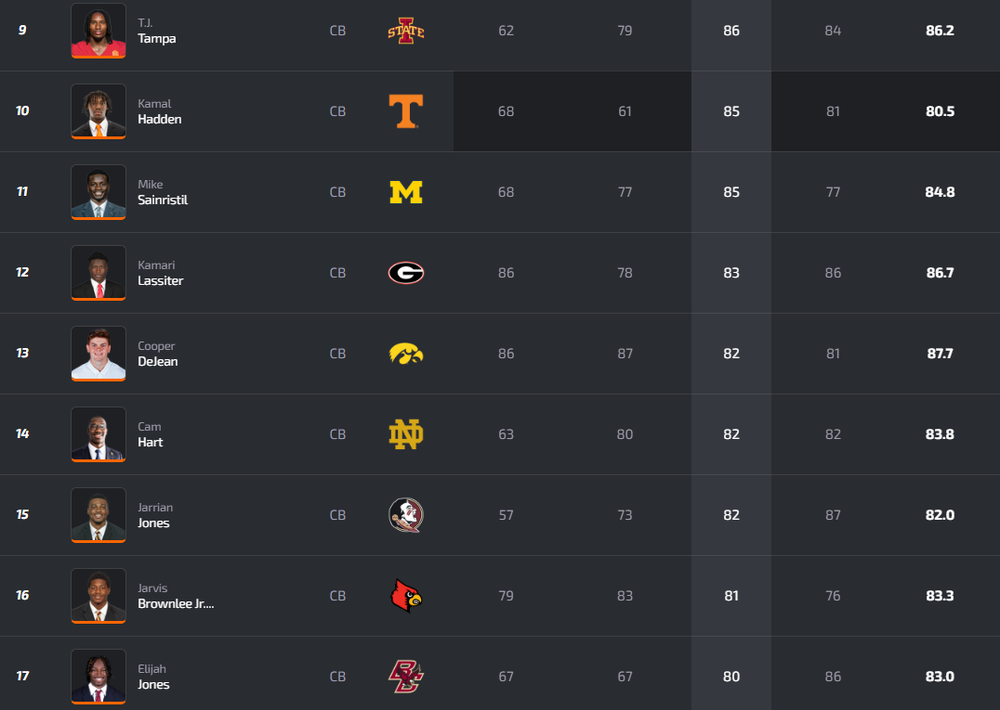
Task: Select the Florida State Seminoles logo
Action: click(405, 515)
